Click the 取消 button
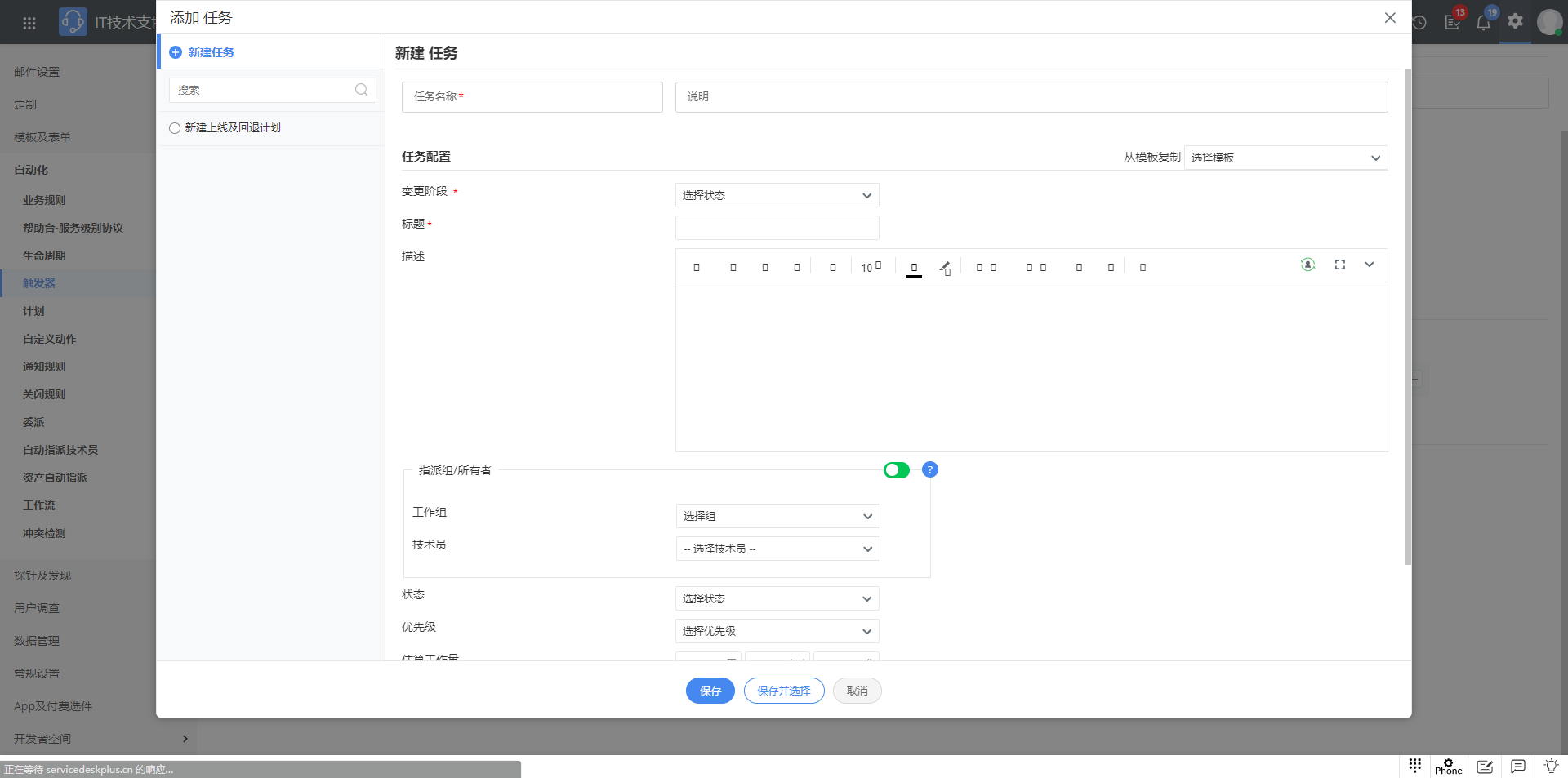 pos(857,691)
